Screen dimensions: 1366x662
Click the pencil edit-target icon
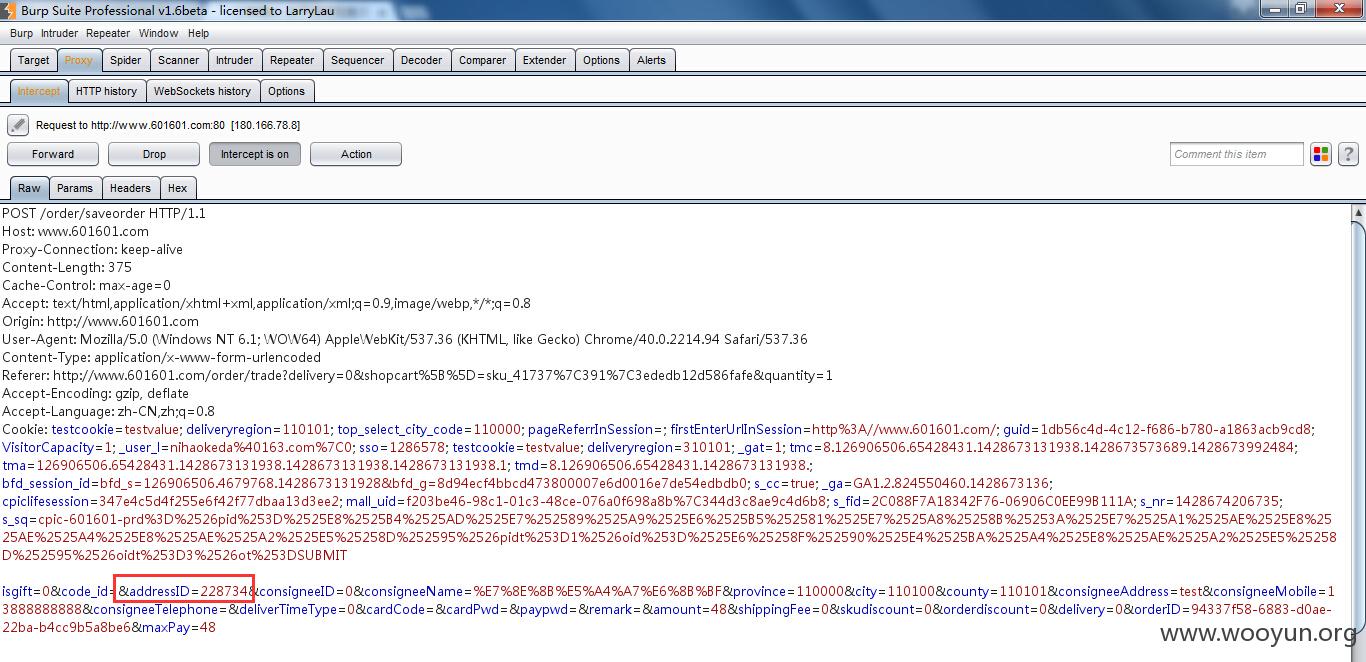pos(18,126)
